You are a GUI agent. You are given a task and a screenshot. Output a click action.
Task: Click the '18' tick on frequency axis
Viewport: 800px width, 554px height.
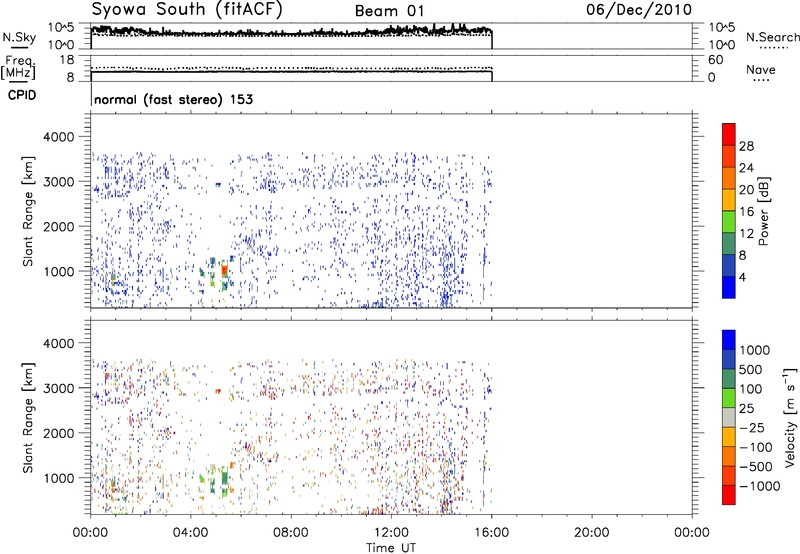coord(67,60)
